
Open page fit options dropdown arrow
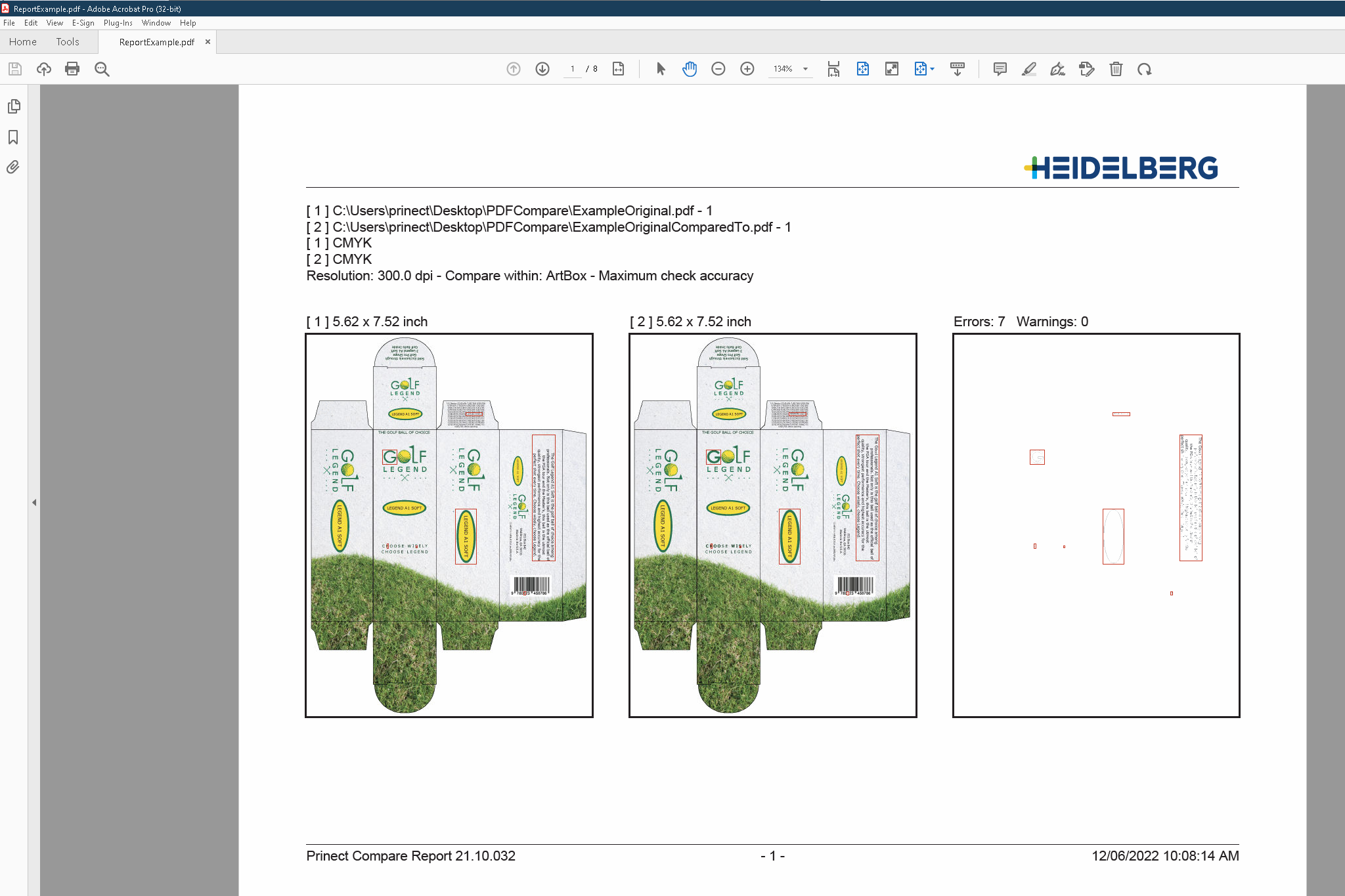[x=932, y=69]
